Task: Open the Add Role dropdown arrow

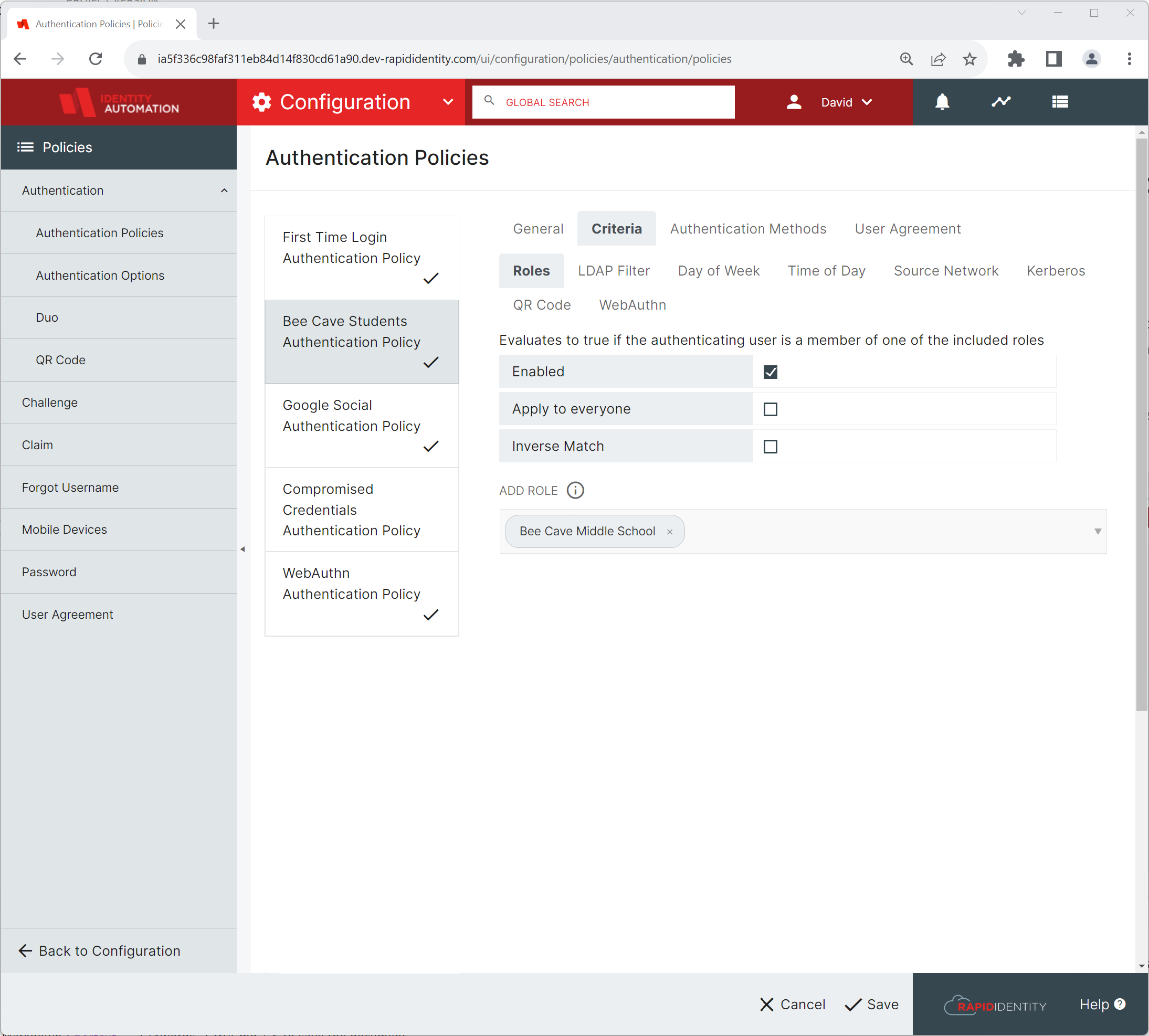Action: click(1098, 532)
